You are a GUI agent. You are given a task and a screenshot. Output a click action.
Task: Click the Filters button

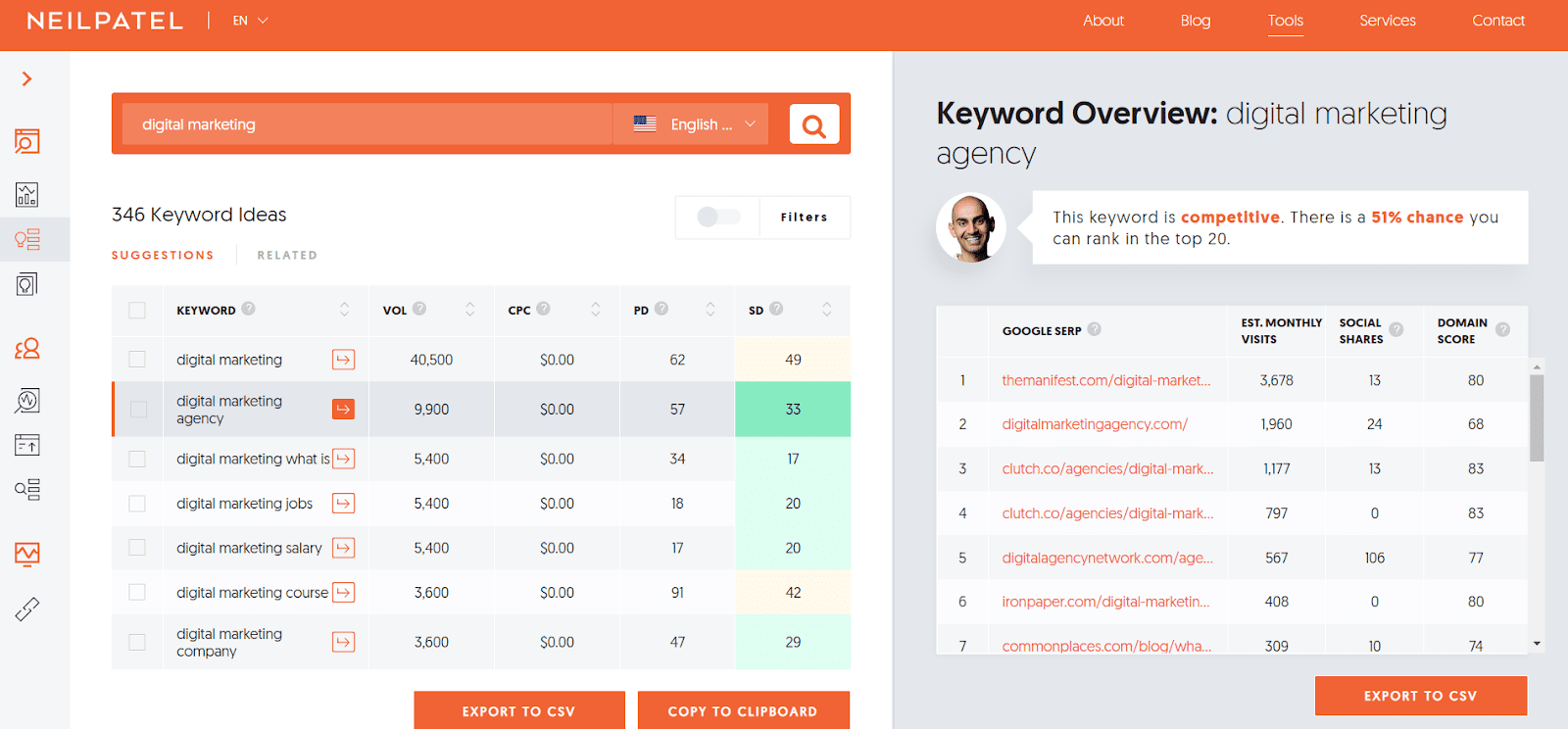coord(805,217)
